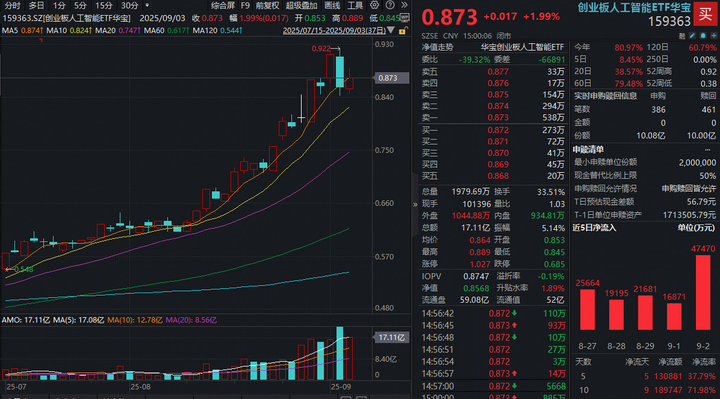Select the 30分 period tab
The height and width of the screenshot is (399, 720).
pos(129,6)
